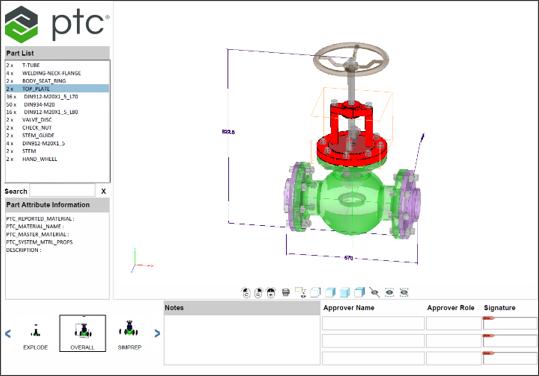
Task: Click the top Signature field
Action: [510, 323]
